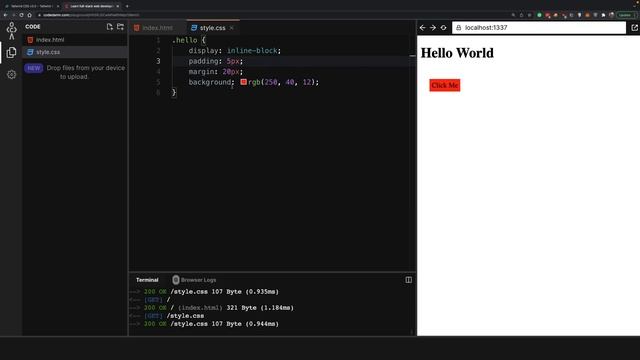The height and width of the screenshot is (360, 640).
Task: Go back in the preview pane
Action: (422, 28)
